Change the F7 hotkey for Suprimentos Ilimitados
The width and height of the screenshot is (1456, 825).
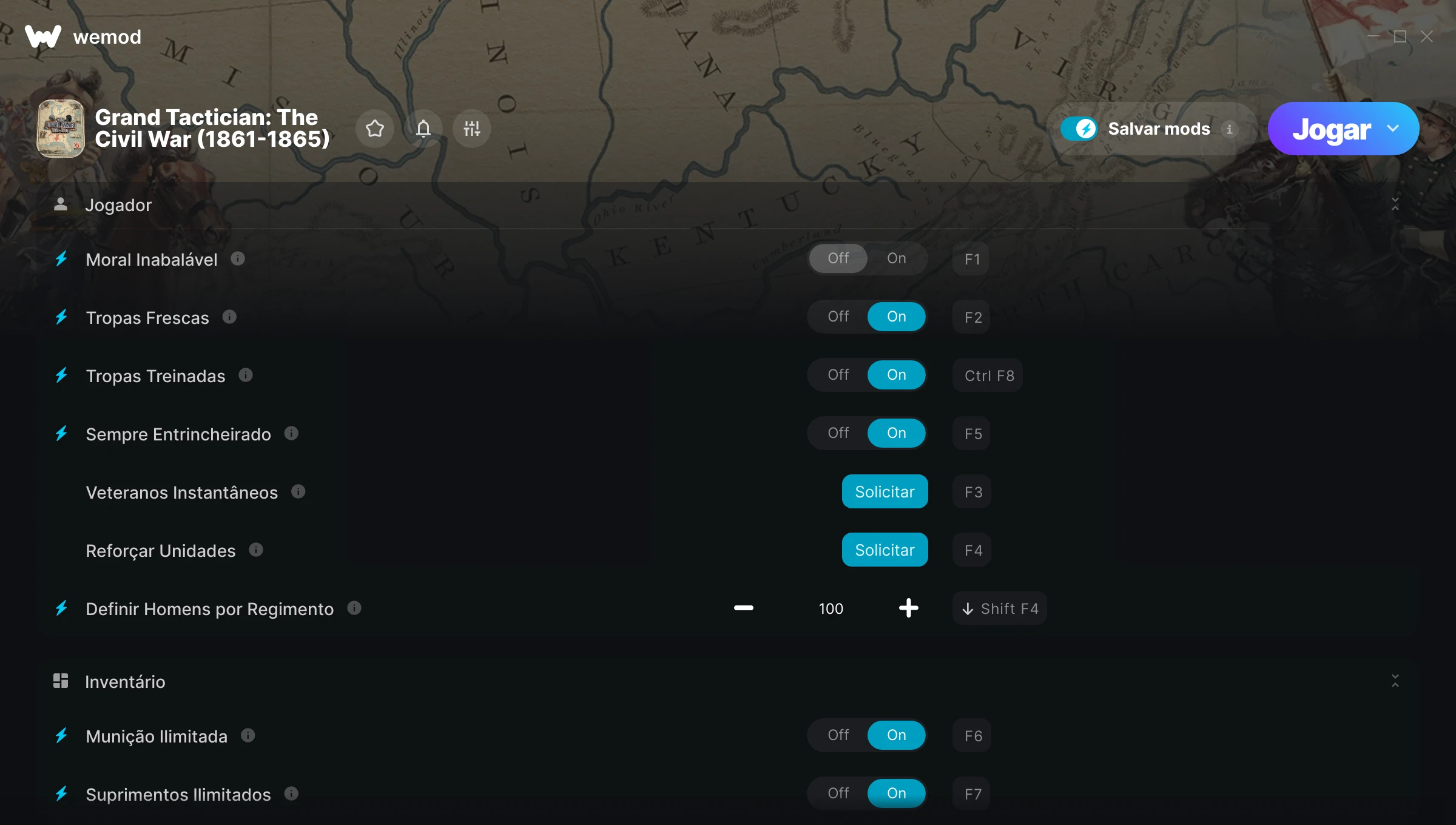tap(972, 794)
